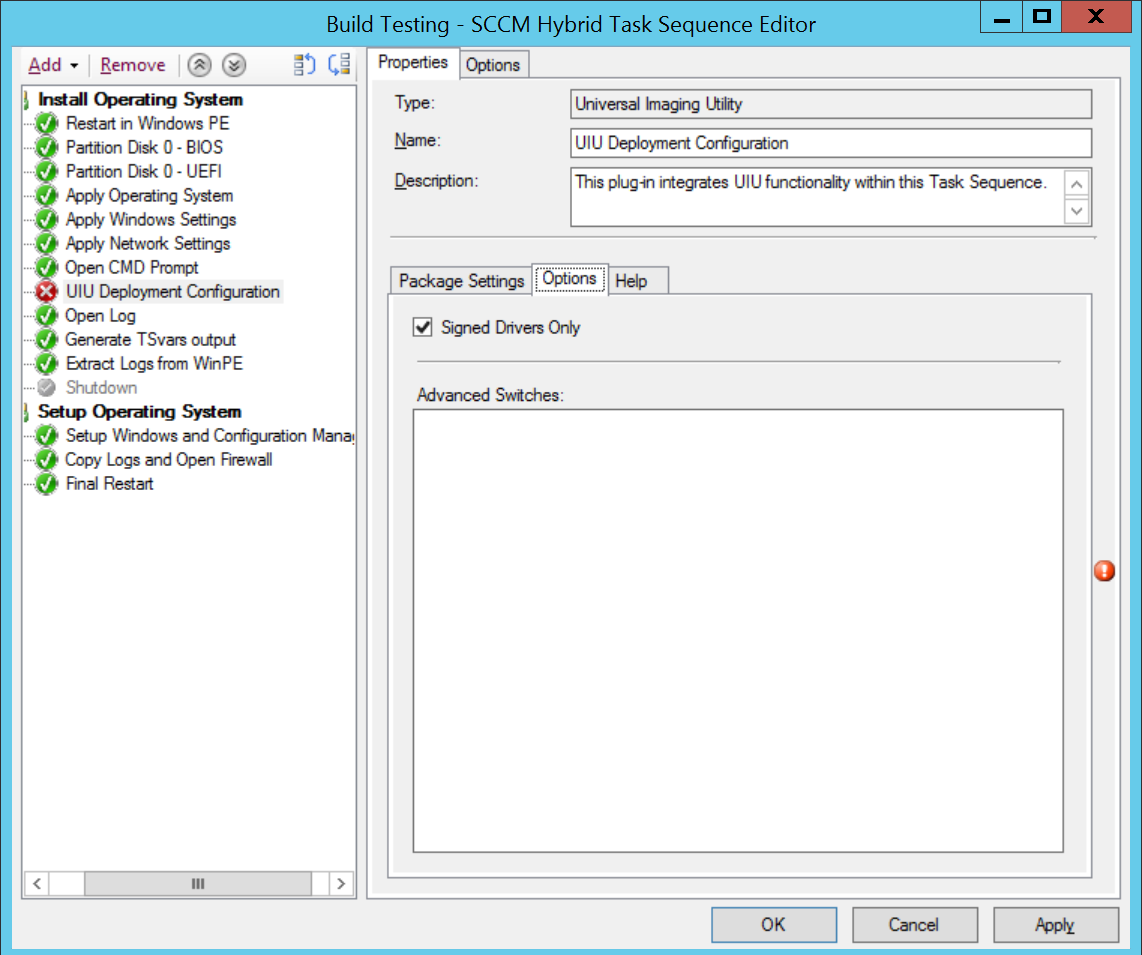Screen dimensions: 1142x955
Task: Select Final Restart step
Action: (109, 484)
